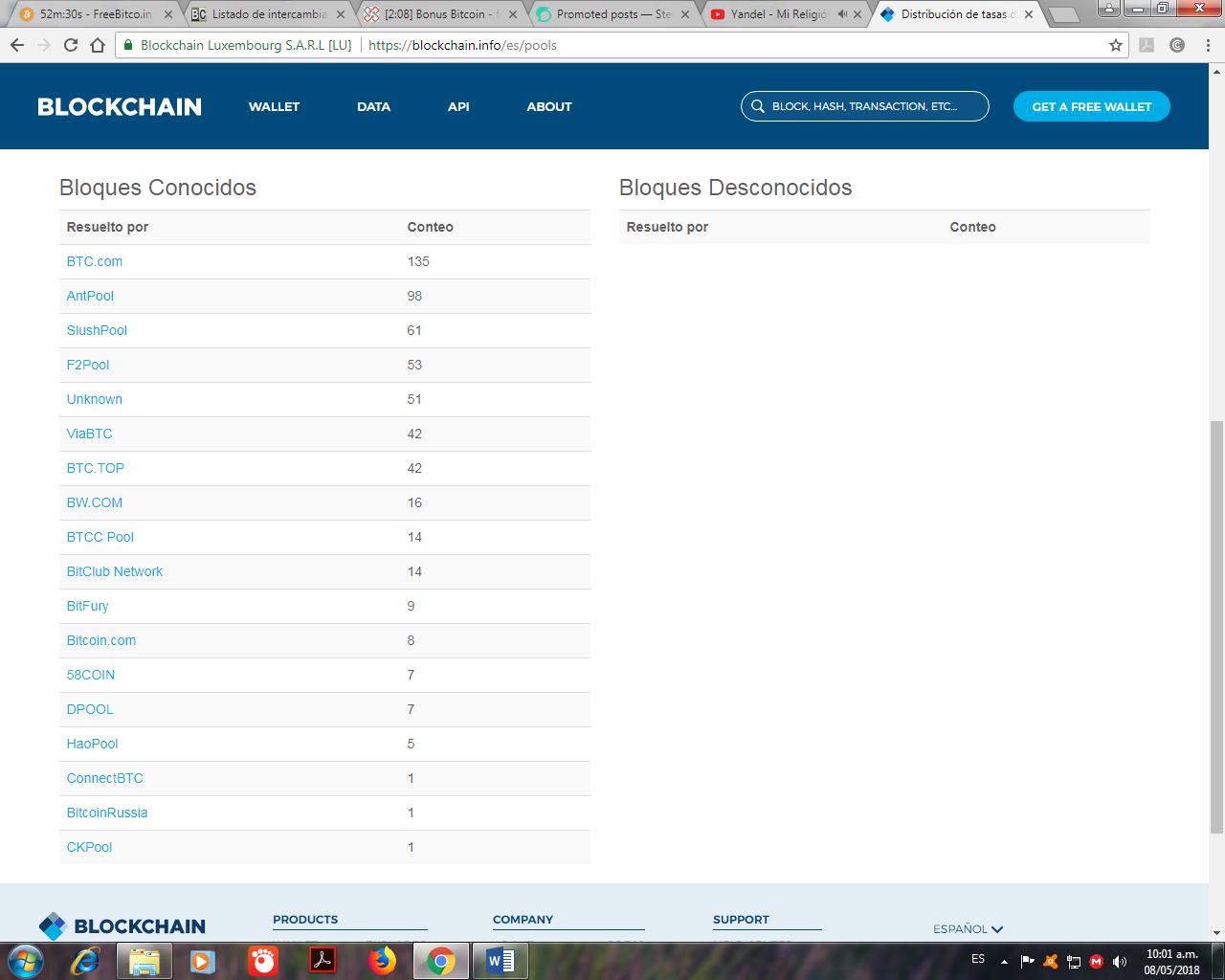The height and width of the screenshot is (980, 1225).
Task: Open the media player taskbar icon
Action: click(202, 960)
